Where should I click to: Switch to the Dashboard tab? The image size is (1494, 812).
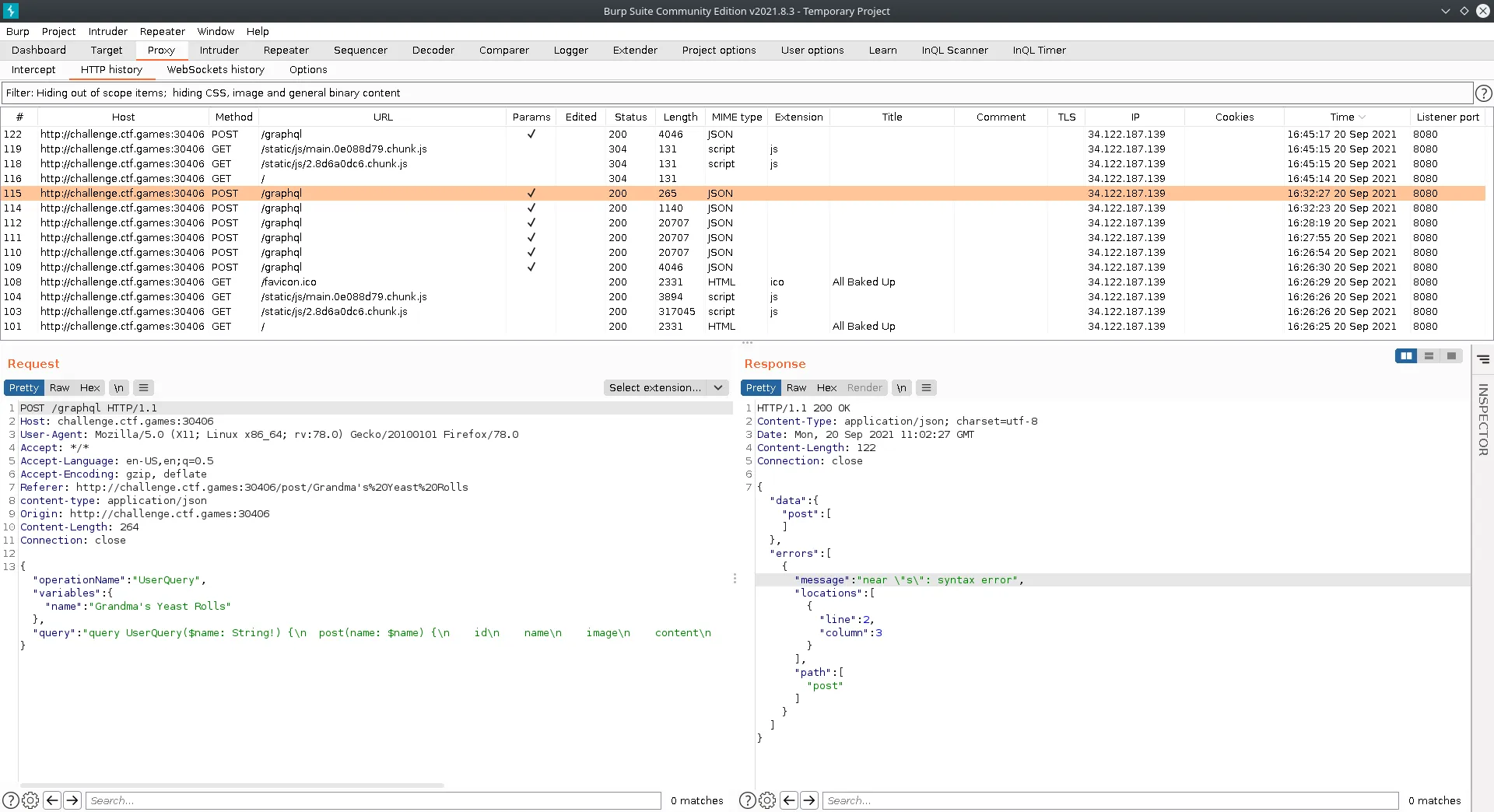39,51
